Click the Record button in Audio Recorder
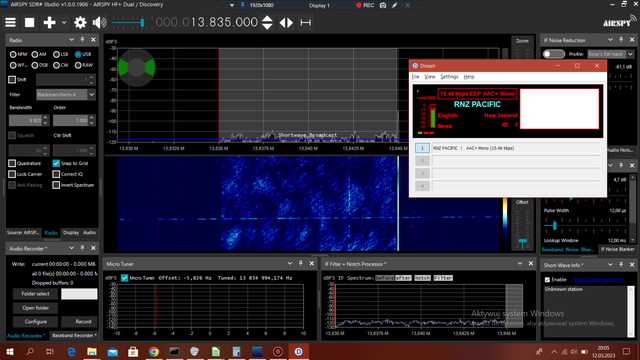The height and width of the screenshot is (360, 640). 79,322
